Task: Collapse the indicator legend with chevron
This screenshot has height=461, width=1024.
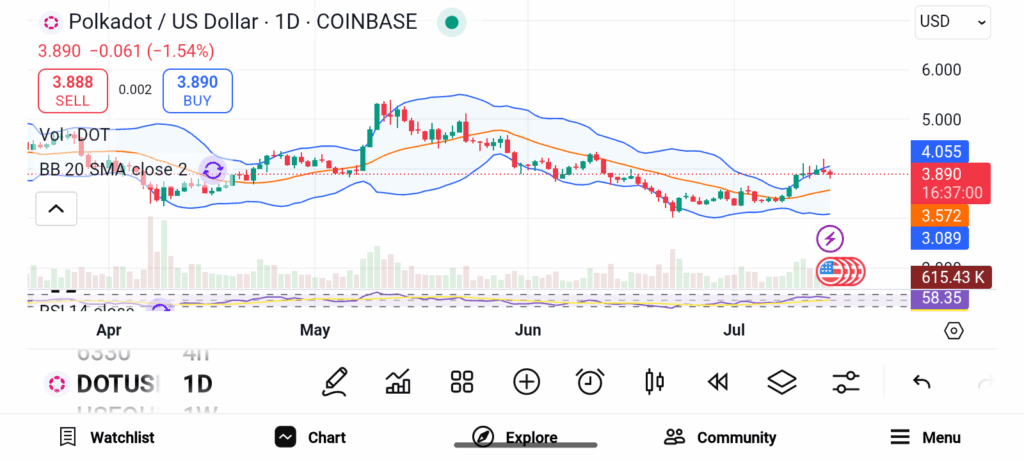Action: tap(56, 209)
